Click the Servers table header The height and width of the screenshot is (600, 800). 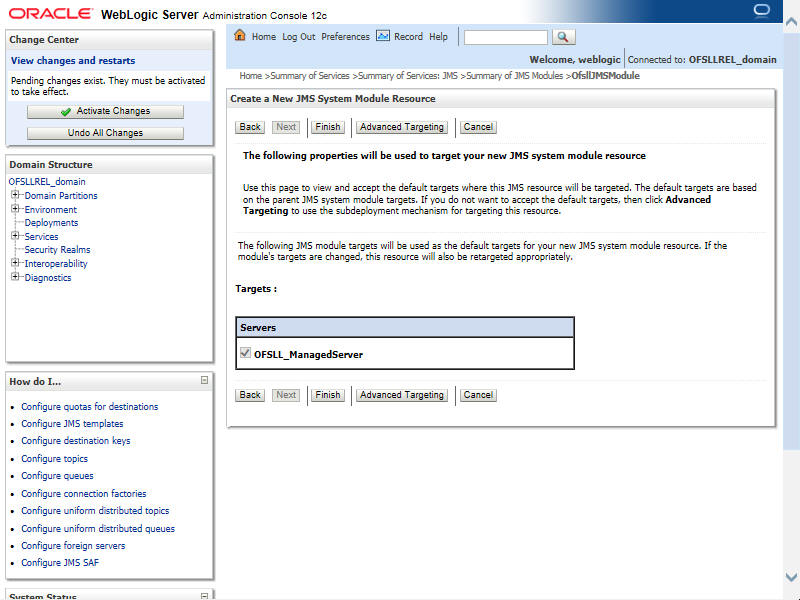[x=405, y=328]
